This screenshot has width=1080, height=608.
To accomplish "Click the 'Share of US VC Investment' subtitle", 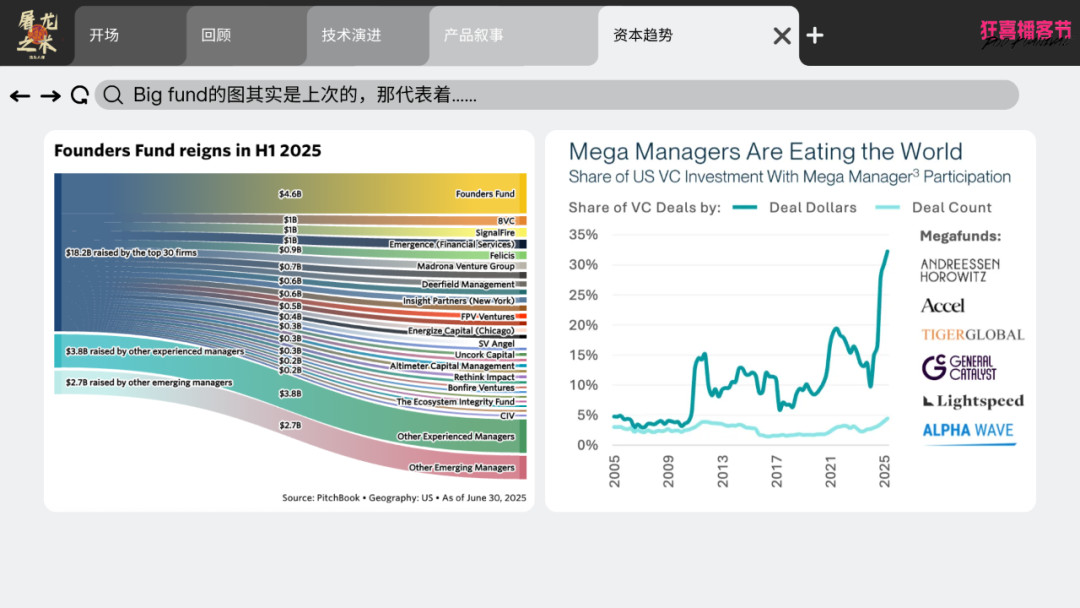I will (x=789, y=177).
